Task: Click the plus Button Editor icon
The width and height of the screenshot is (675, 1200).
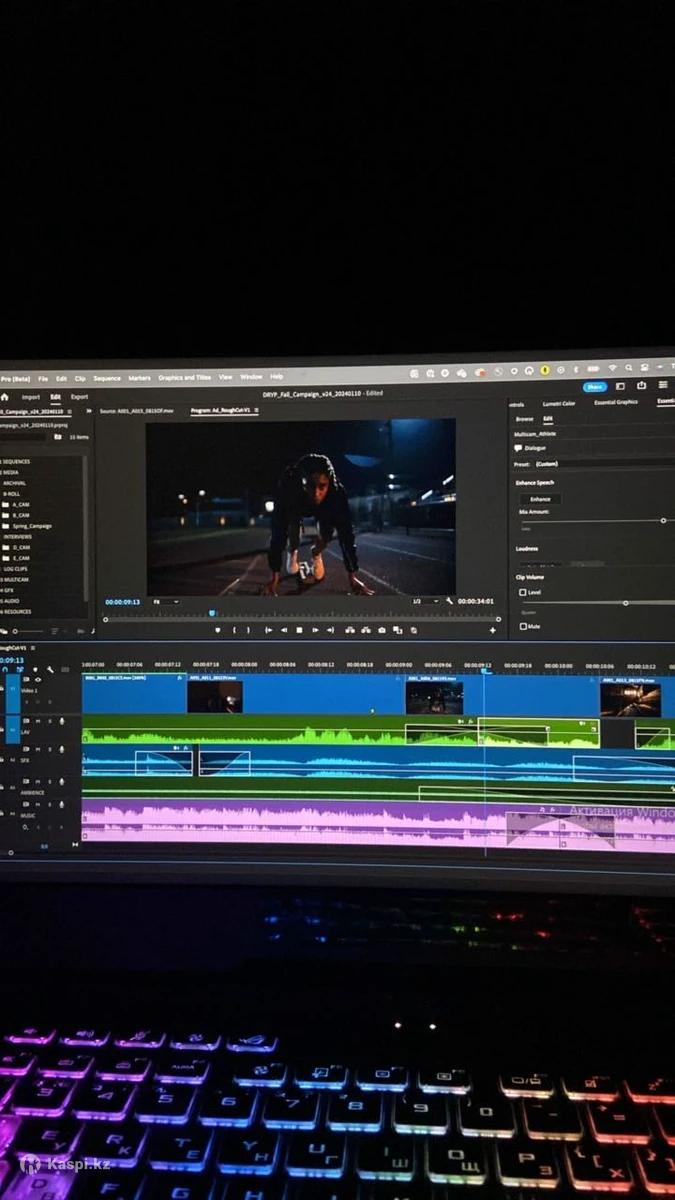Action: 492,630
